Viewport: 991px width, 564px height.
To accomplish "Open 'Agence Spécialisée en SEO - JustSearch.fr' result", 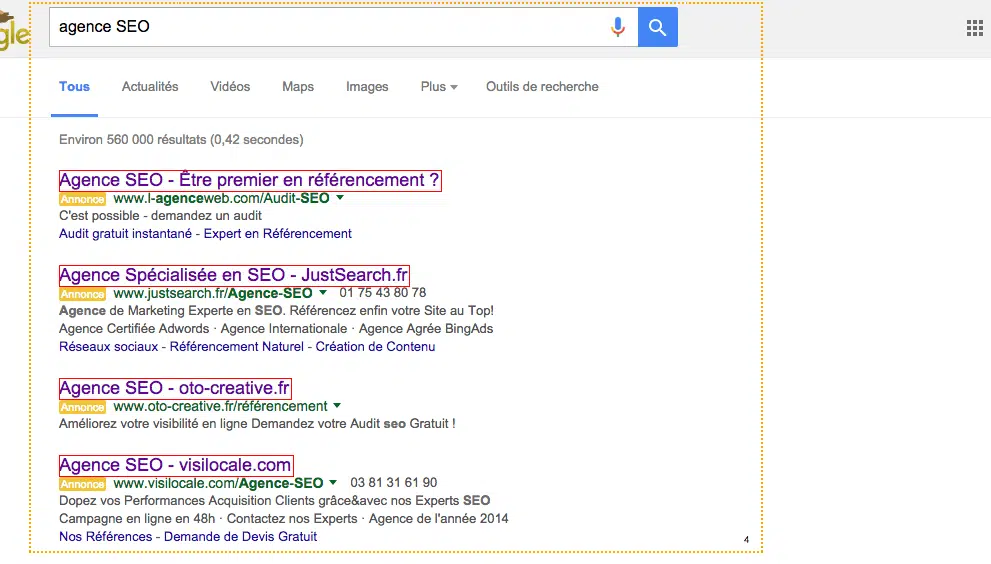I will click(234, 275).
